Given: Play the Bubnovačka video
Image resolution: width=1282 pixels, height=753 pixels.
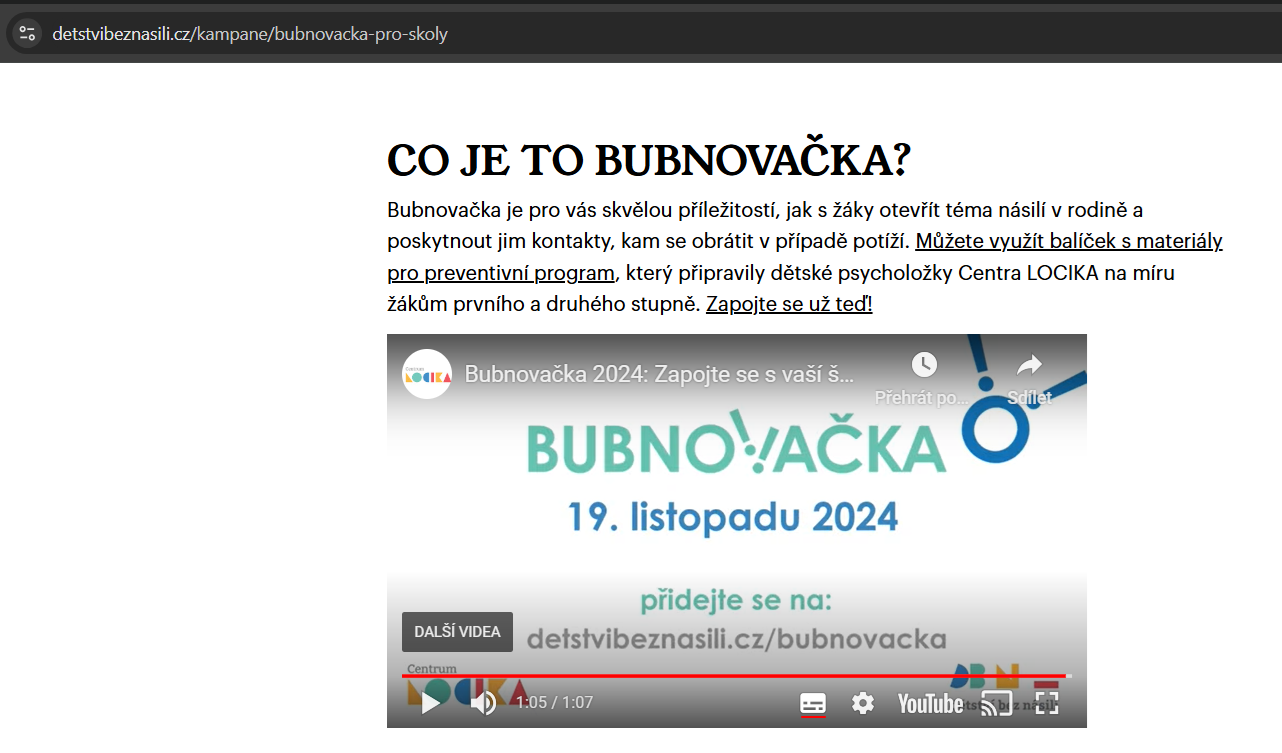Looking at the screenshot, I should (x=431, y=703).
